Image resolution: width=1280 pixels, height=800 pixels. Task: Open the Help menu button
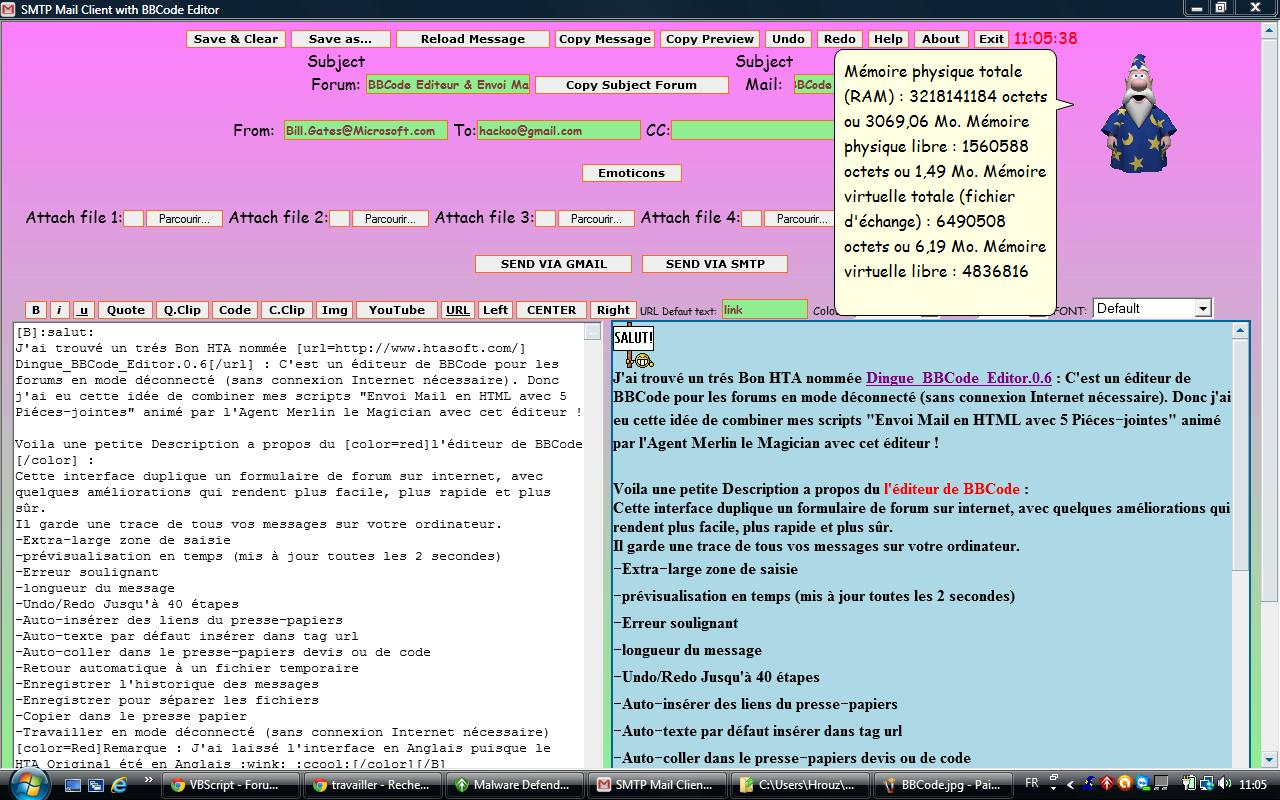coord(887,39)
